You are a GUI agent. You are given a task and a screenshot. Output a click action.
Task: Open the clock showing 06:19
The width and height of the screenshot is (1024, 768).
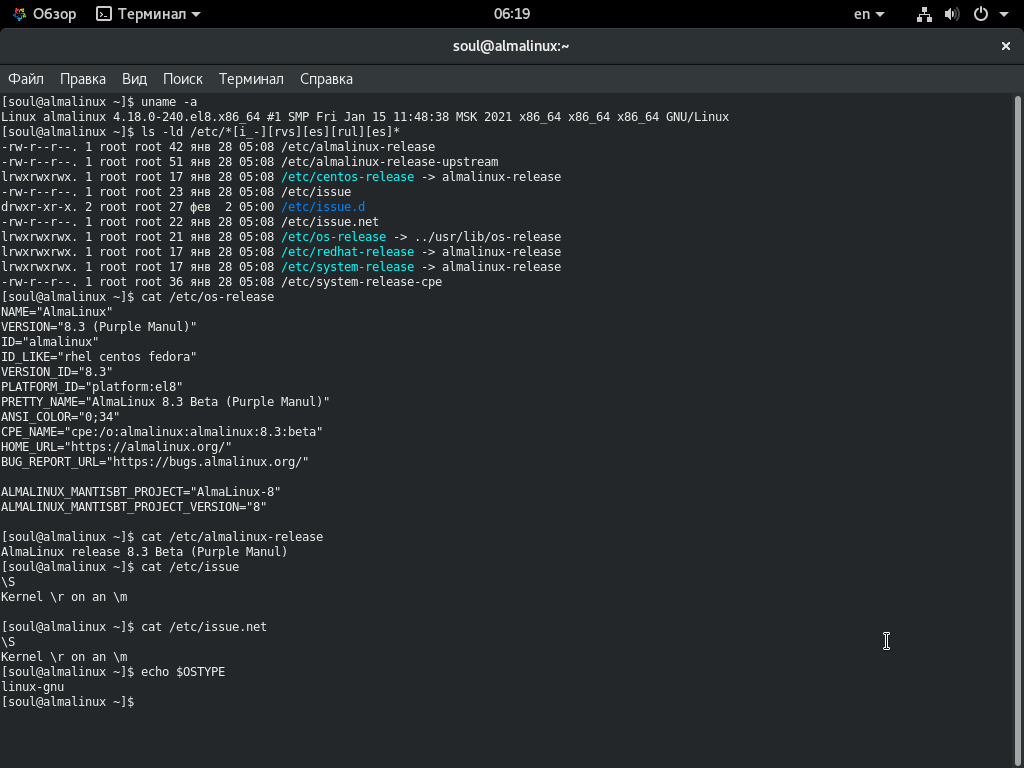coord(512,14)
